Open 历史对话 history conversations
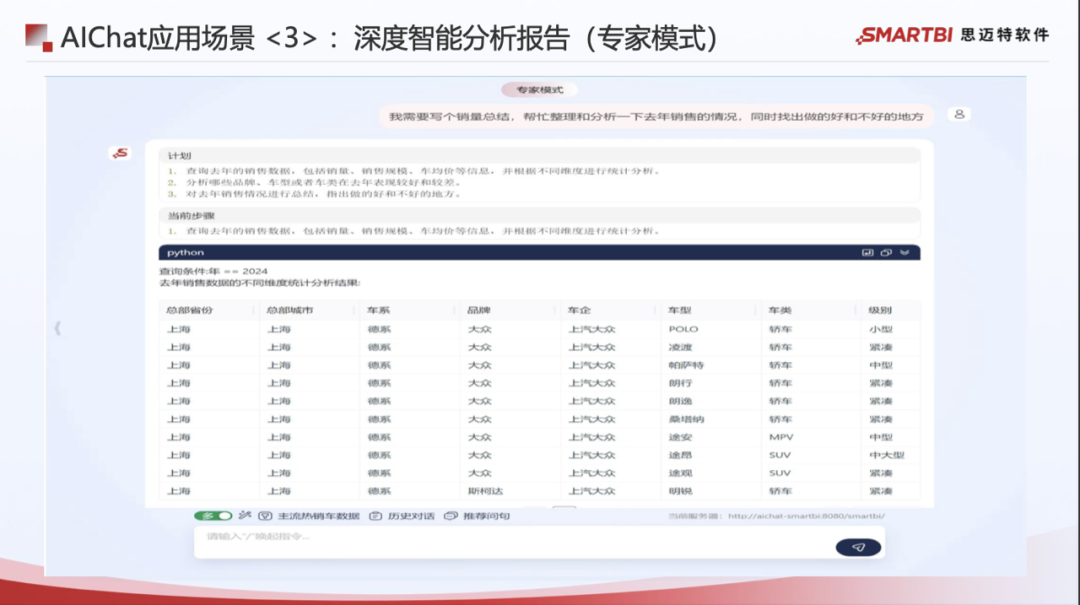This screenshot has height=605, width=1080. (402, 516)
